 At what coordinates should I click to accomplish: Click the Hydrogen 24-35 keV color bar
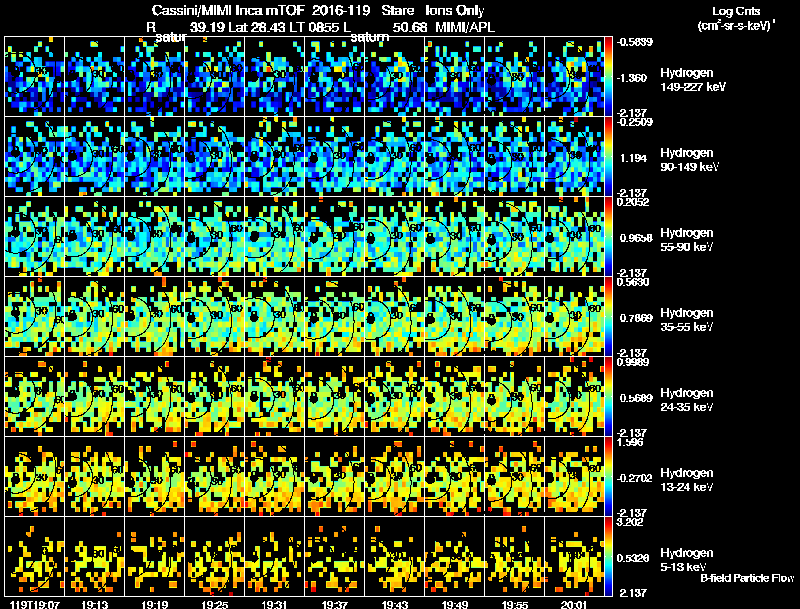(608, 397)
